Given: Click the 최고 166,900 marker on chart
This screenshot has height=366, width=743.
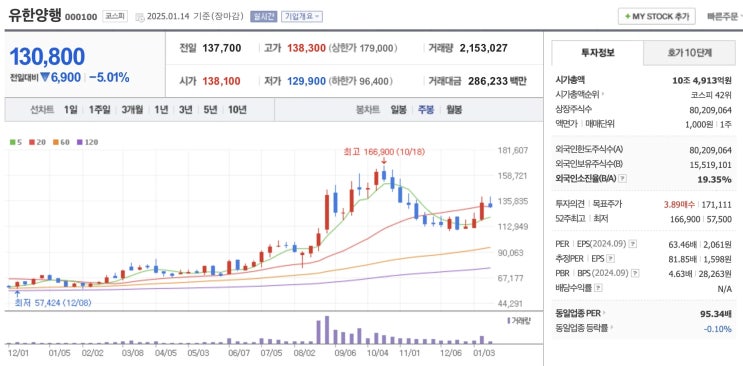Looking at the screenshot, I should point(384,152).
